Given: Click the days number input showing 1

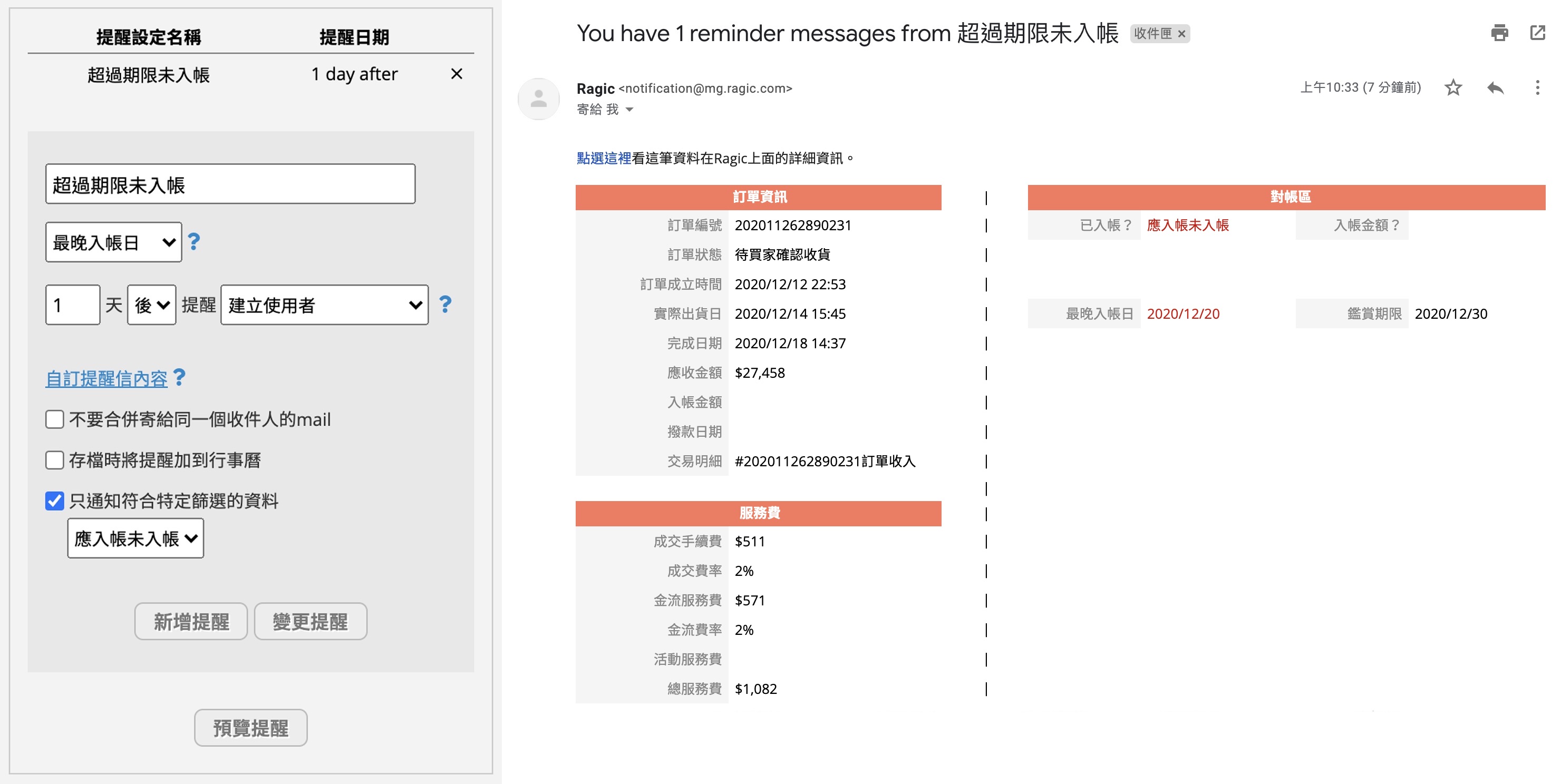Looking at the screenshot, I should (73, 305).
